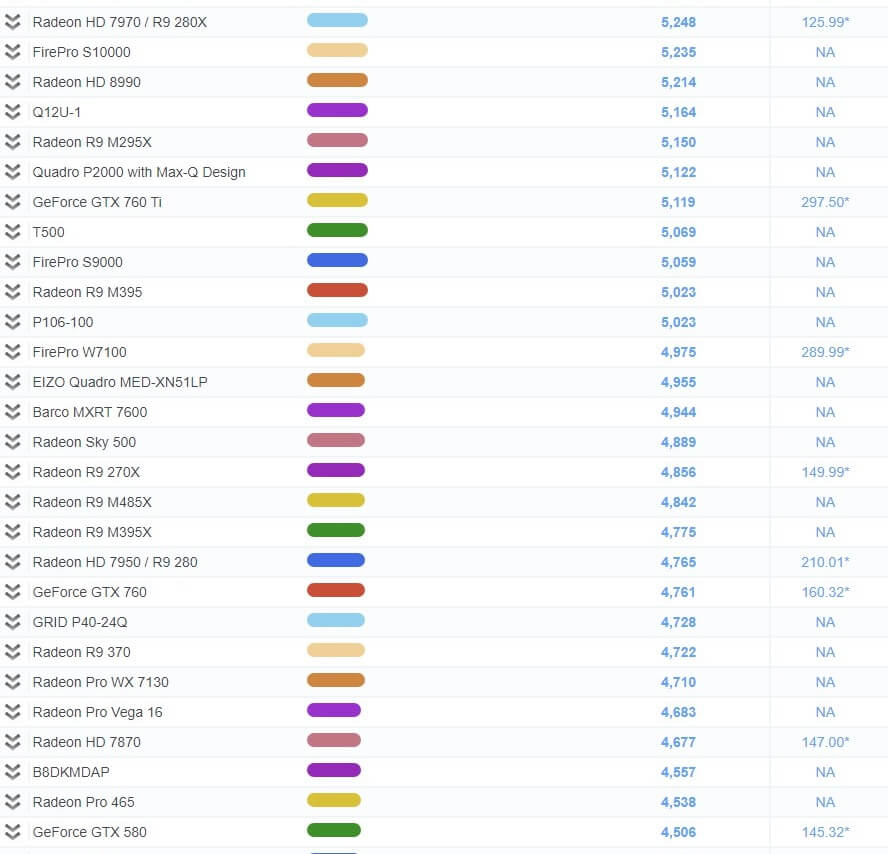Expand the GeForce GTX 580 row chevron
Screen dimensions: 888x854
pos(12,832)
